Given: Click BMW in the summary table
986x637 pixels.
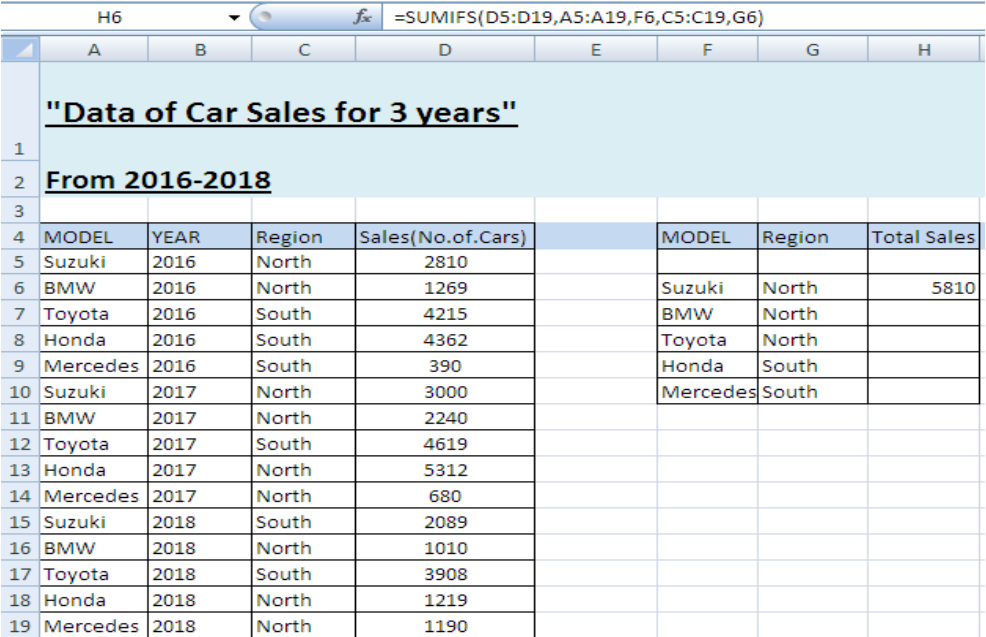Looking at the screenshot, I should click(x=707, y=314).
